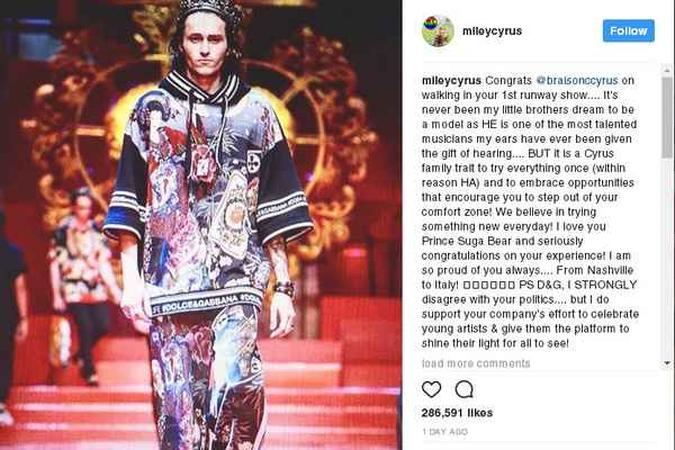
Task: Click the model's crown in the photo
Action: tap(210, 9)
